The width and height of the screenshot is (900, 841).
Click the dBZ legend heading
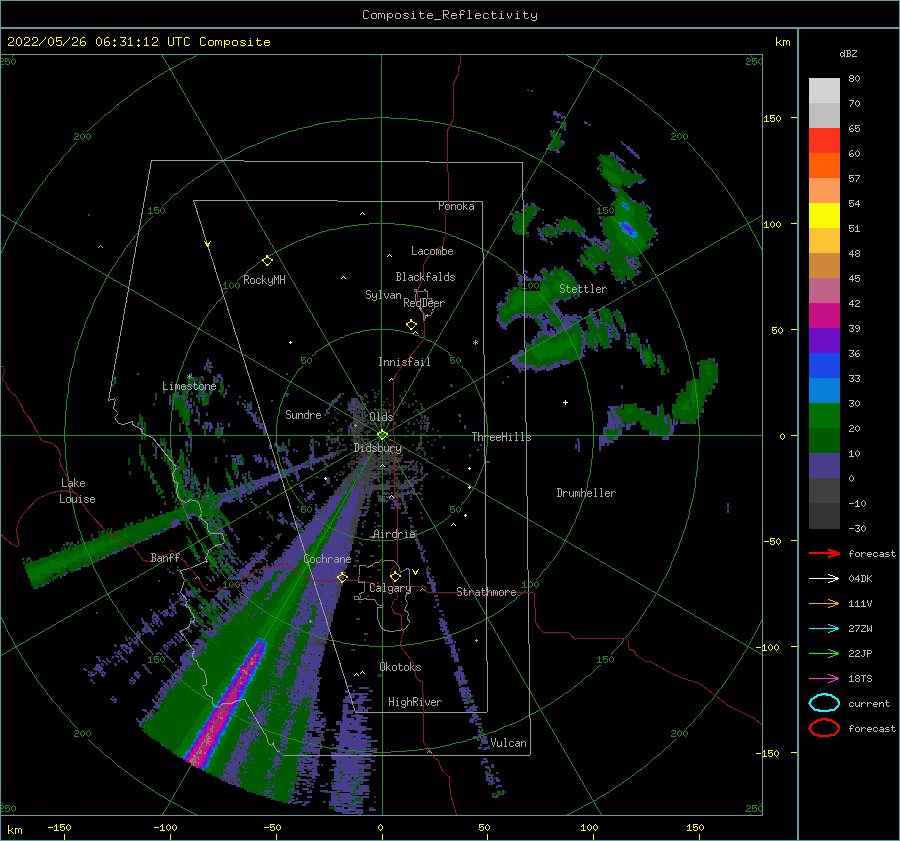[x=848, y=54]
